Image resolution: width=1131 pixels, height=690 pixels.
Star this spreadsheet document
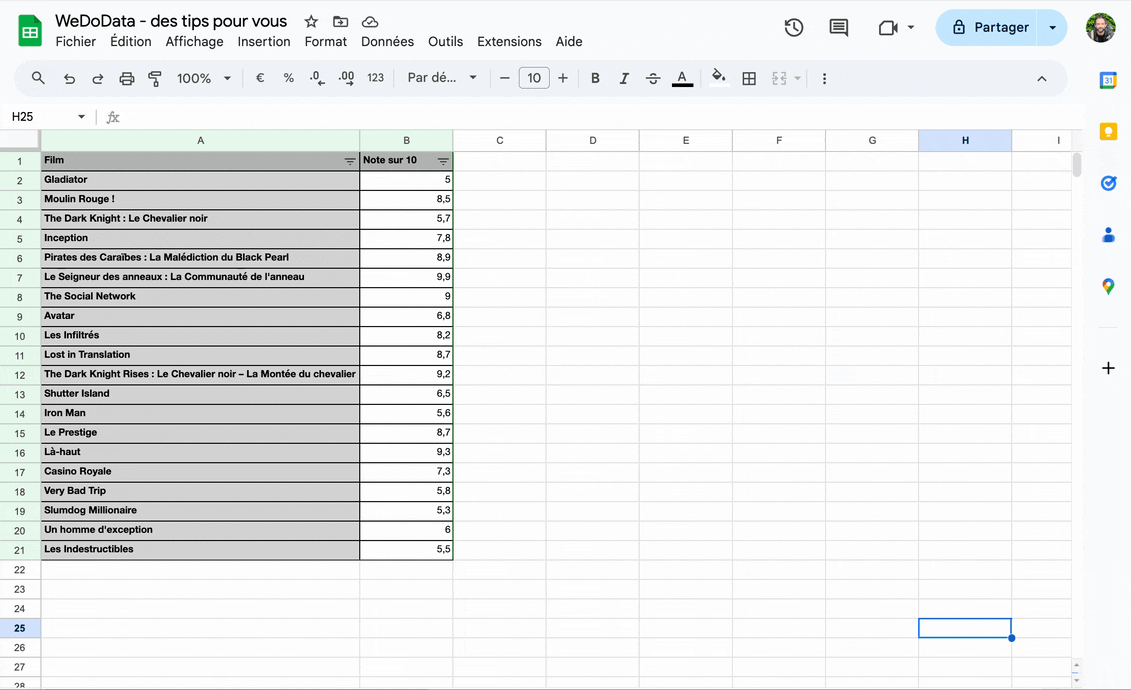point(311,21)
